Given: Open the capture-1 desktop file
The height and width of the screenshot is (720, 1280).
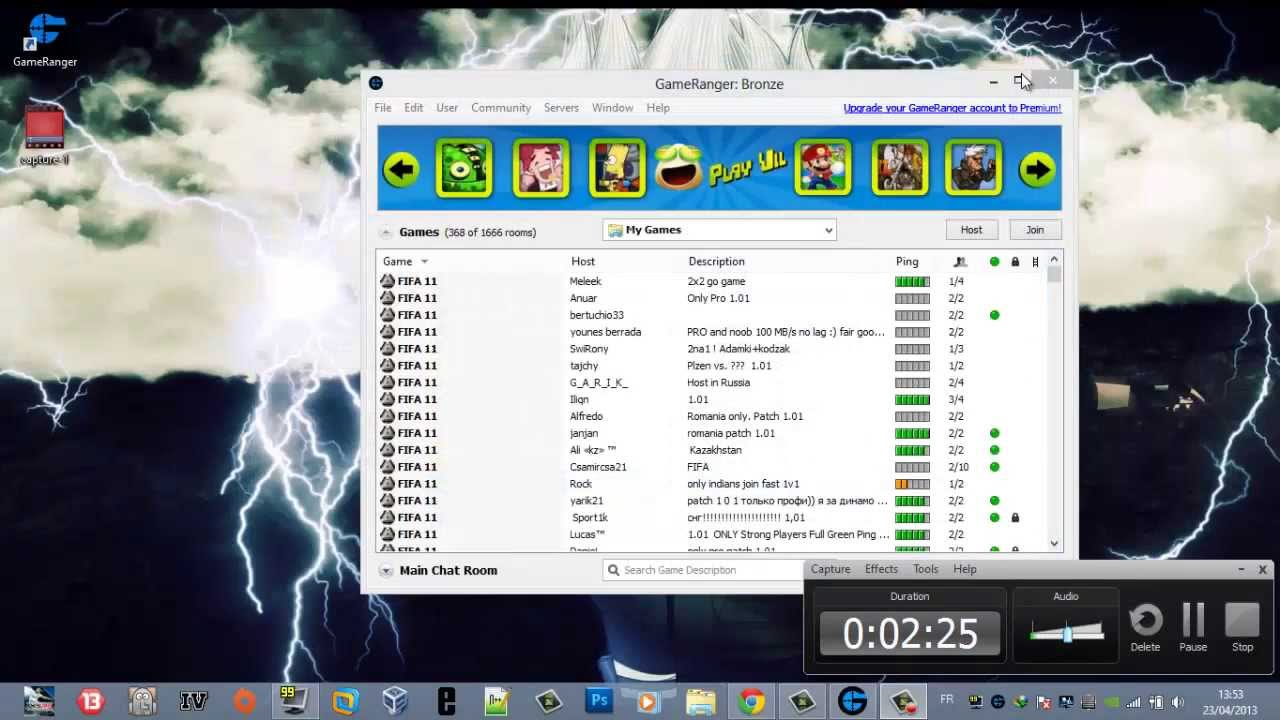Looking at the screenshot, I should [x=44, y=137].
